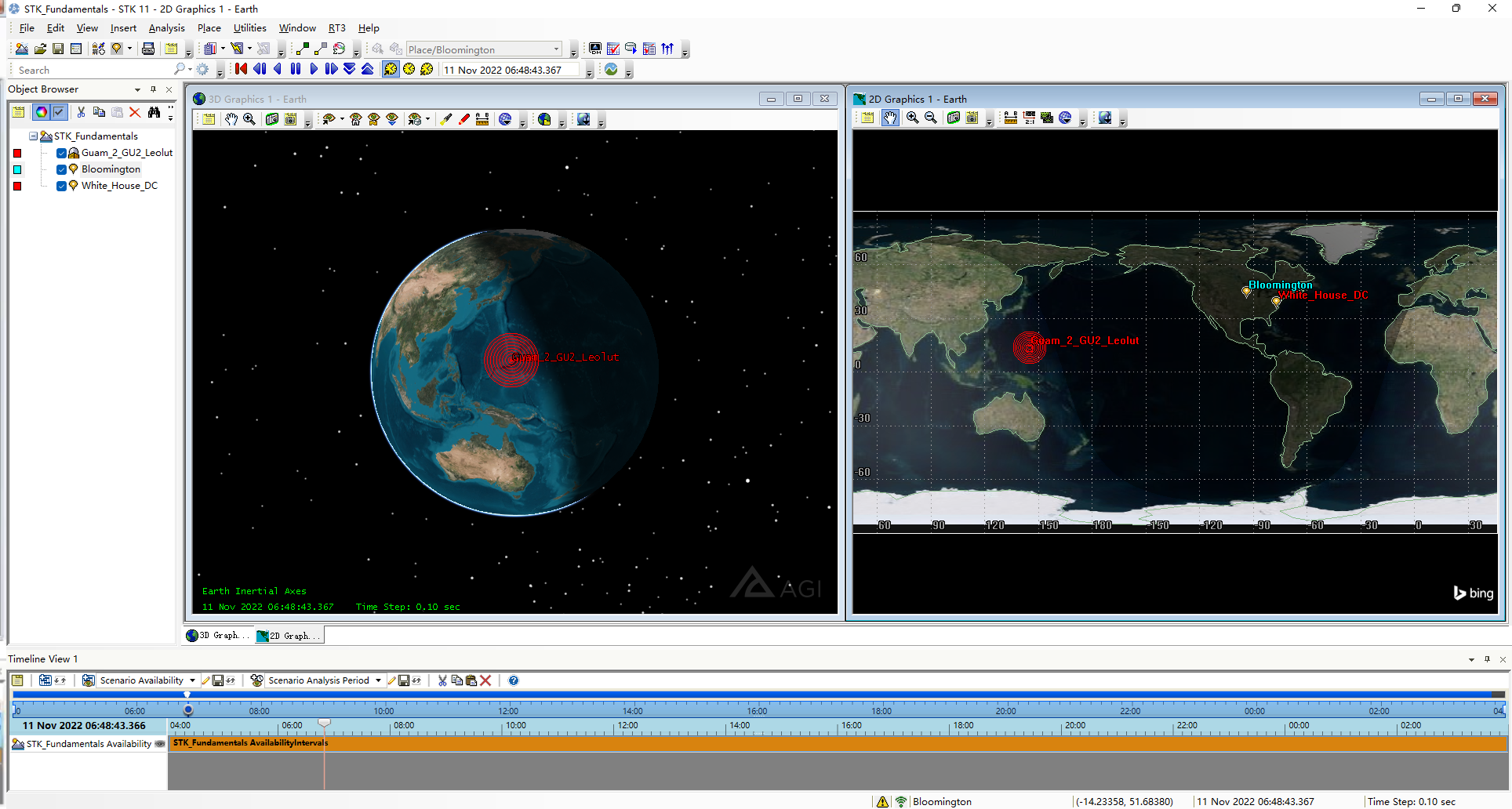This screenshot has height=809, width=1512.
Task: Click the binoculars find icon in Object Browser
Action: pyautogui.click(x=154, y=112)
